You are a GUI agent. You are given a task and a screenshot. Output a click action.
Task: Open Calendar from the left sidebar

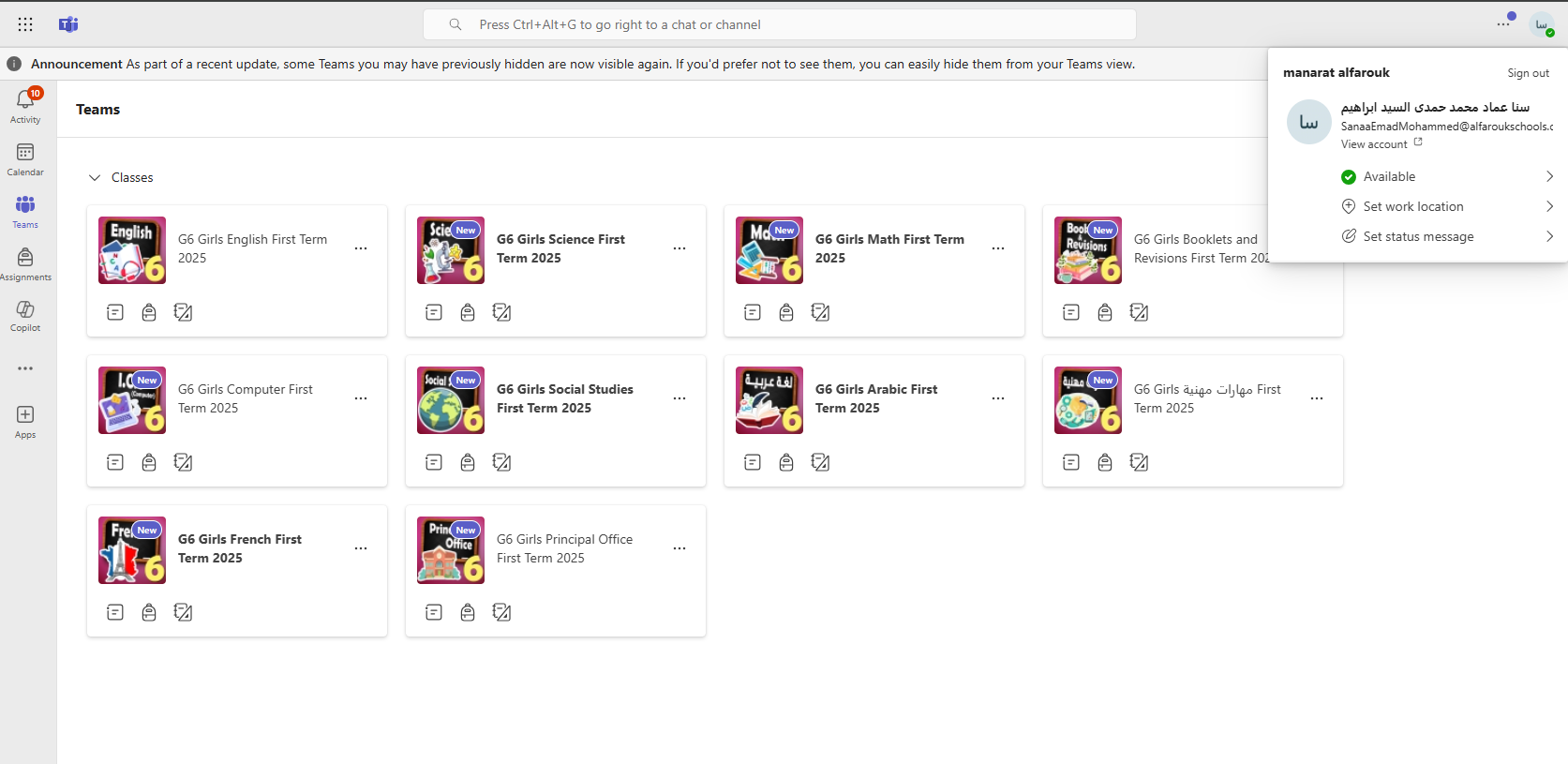pos(25,158)
